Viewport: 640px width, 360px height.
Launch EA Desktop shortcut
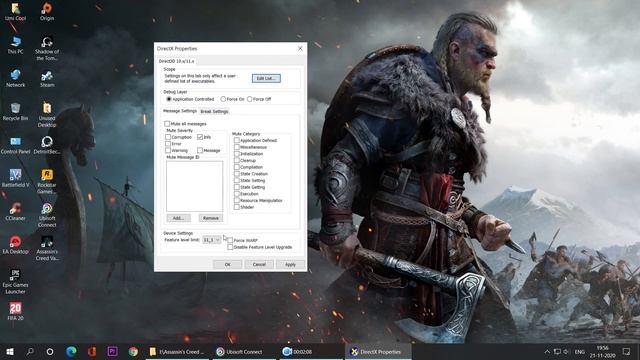tap(16, 245)
